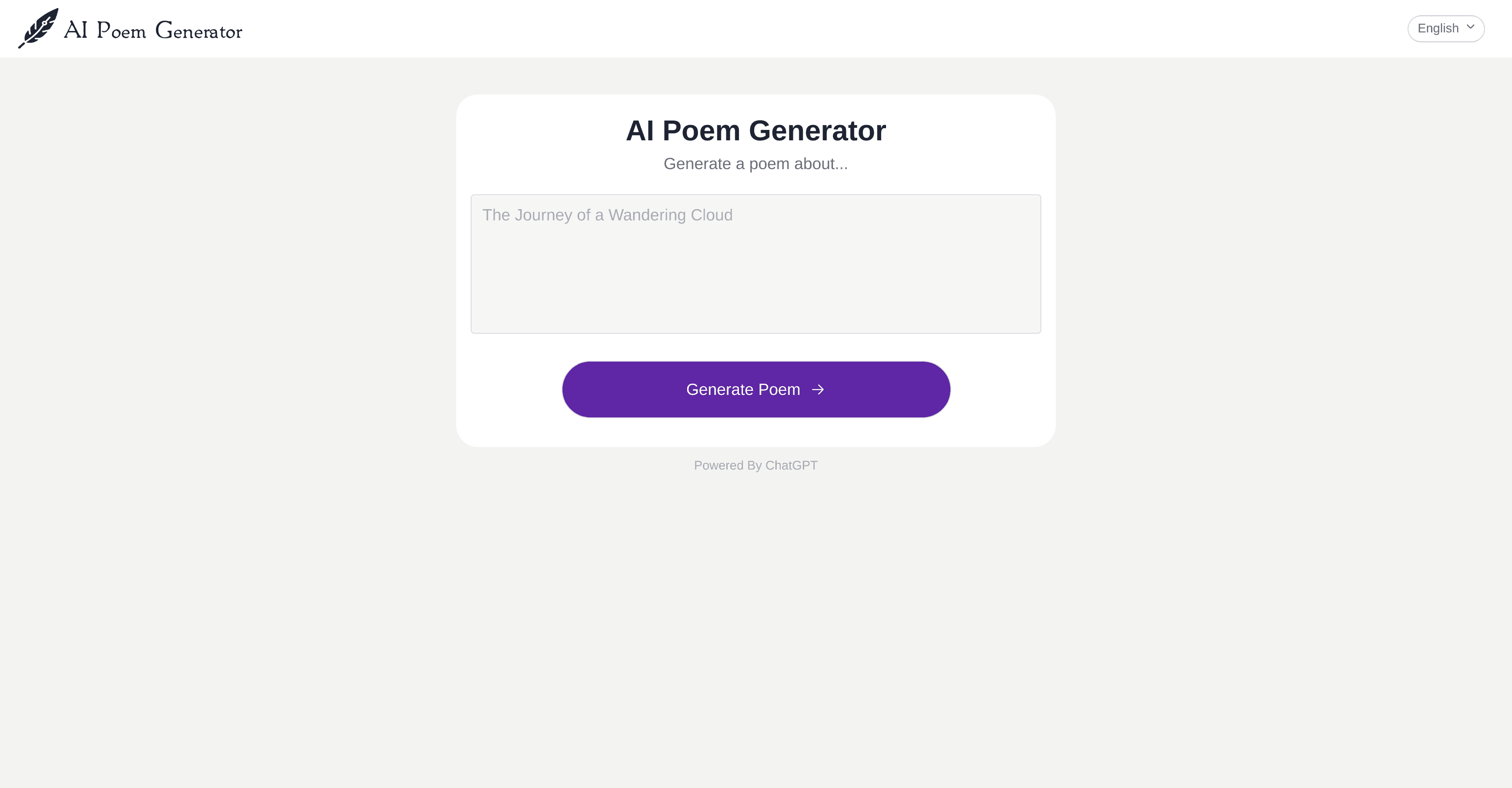
Task: Click the 'Generate a poem about...' subtitle
Action: [x=756, y=164]
